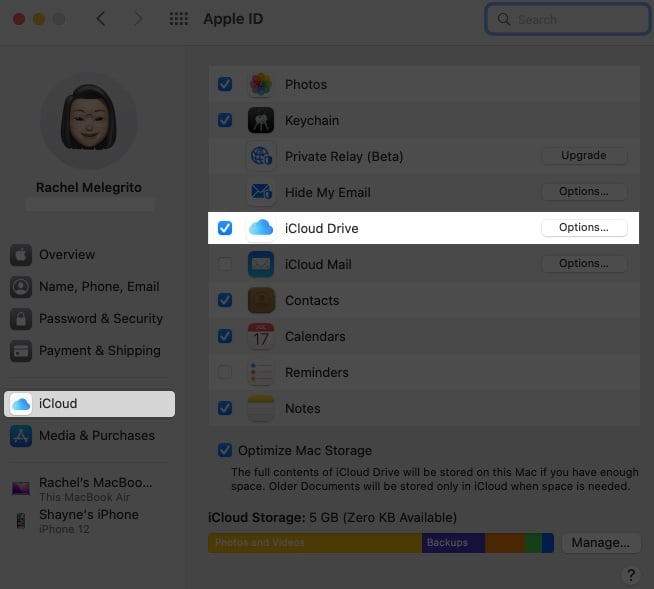This screenshot has width=654, height=589.
Task: Open Options for iCloud Drive
Action: coord(584,228)
